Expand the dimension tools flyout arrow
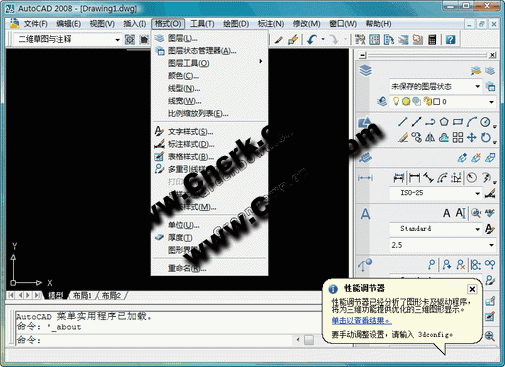The width and height of the screenshot is (505, 367). click(x=495, y=182)
